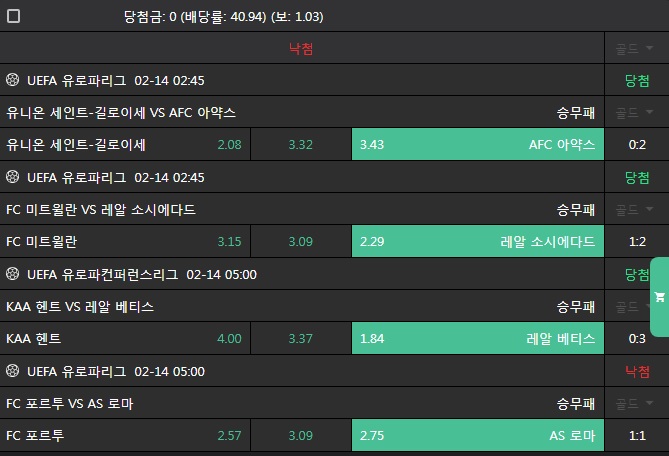This screenshot has width=669, height=456.
Task: Pick 레알 베티스 away win at 1.84
Action: tap(478, 339)
